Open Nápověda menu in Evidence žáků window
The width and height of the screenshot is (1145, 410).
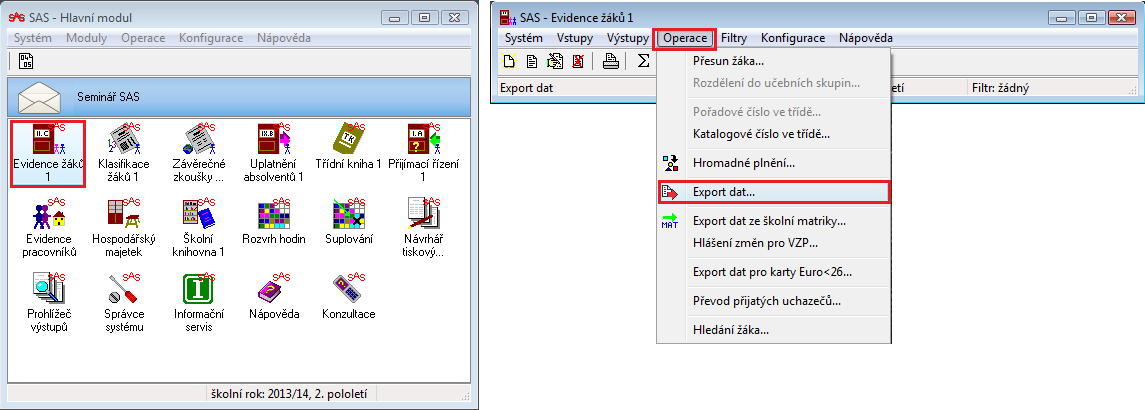click(x=866, y=38)
